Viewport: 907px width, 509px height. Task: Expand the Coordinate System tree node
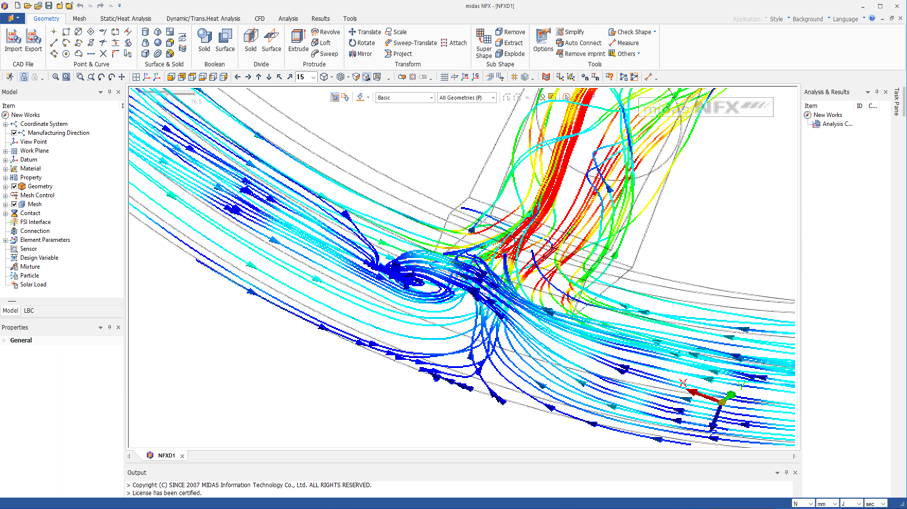point(5,124)
